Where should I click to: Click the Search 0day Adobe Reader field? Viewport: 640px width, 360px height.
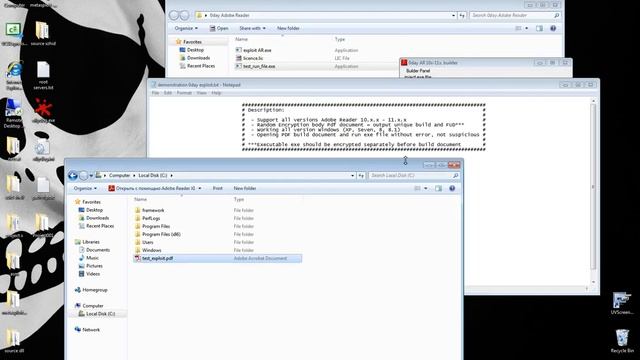[515, 16]
